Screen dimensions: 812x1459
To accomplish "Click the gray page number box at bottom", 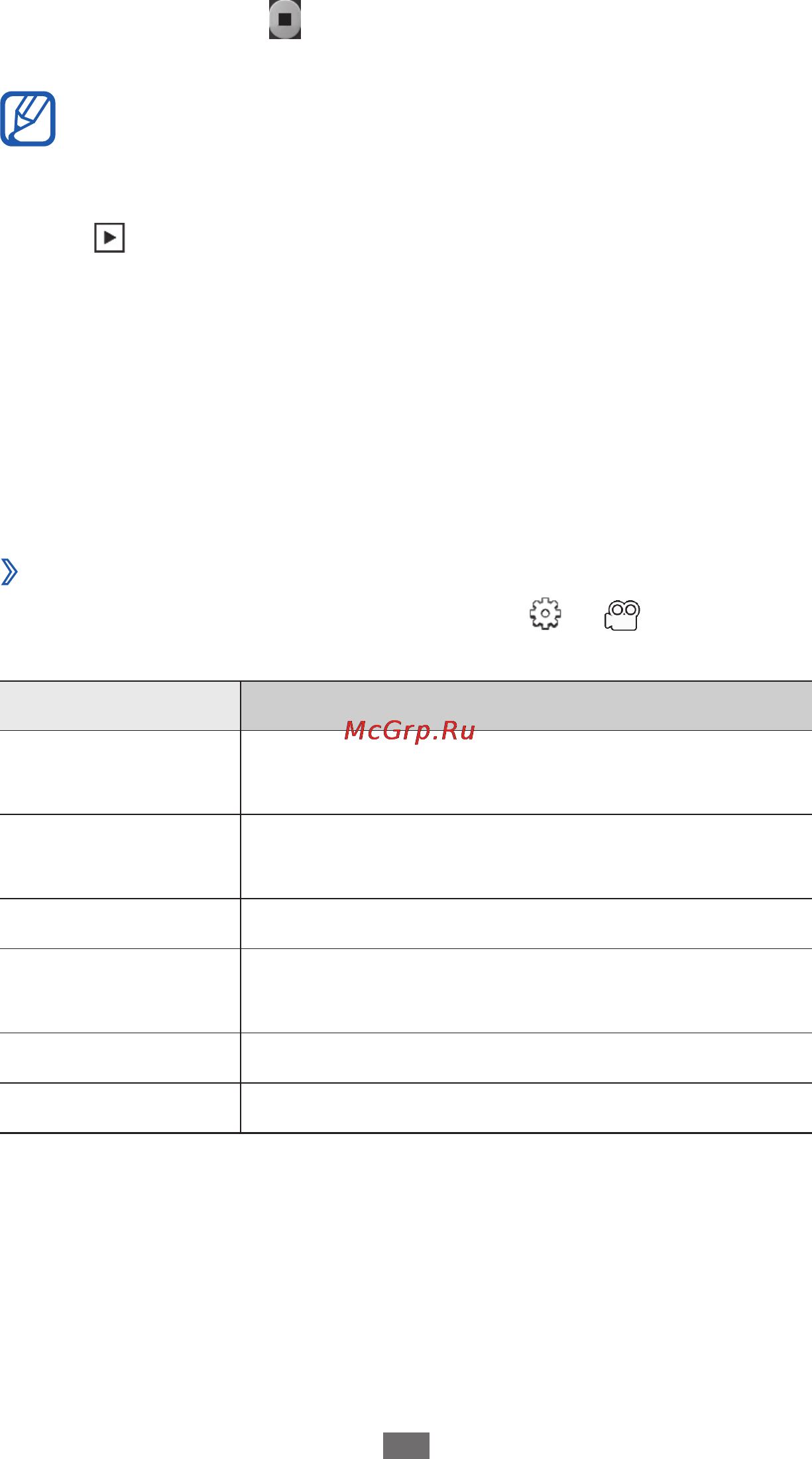I will (406, 1445).
